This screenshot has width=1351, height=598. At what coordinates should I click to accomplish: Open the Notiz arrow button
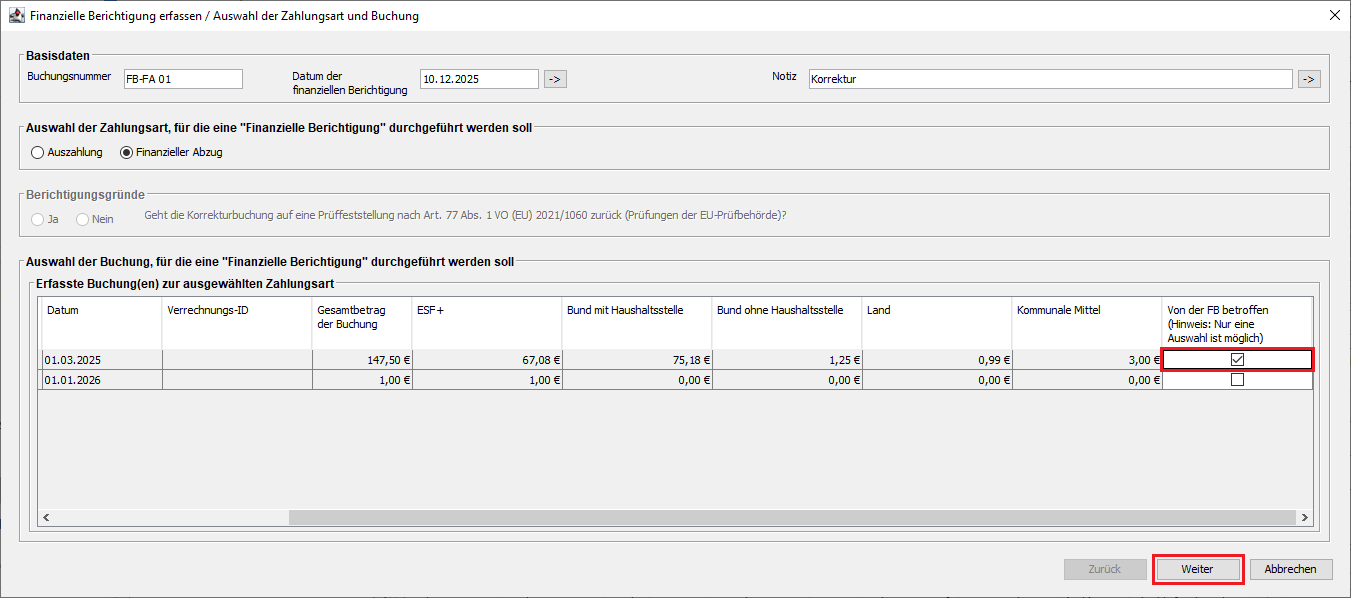[1308, 79]
